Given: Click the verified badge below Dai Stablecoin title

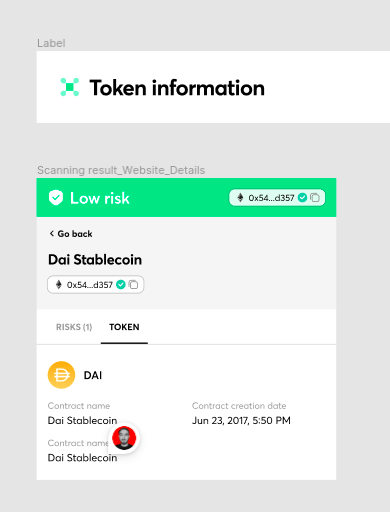Looking at the screenshot, I should click(x=121, y=285).
